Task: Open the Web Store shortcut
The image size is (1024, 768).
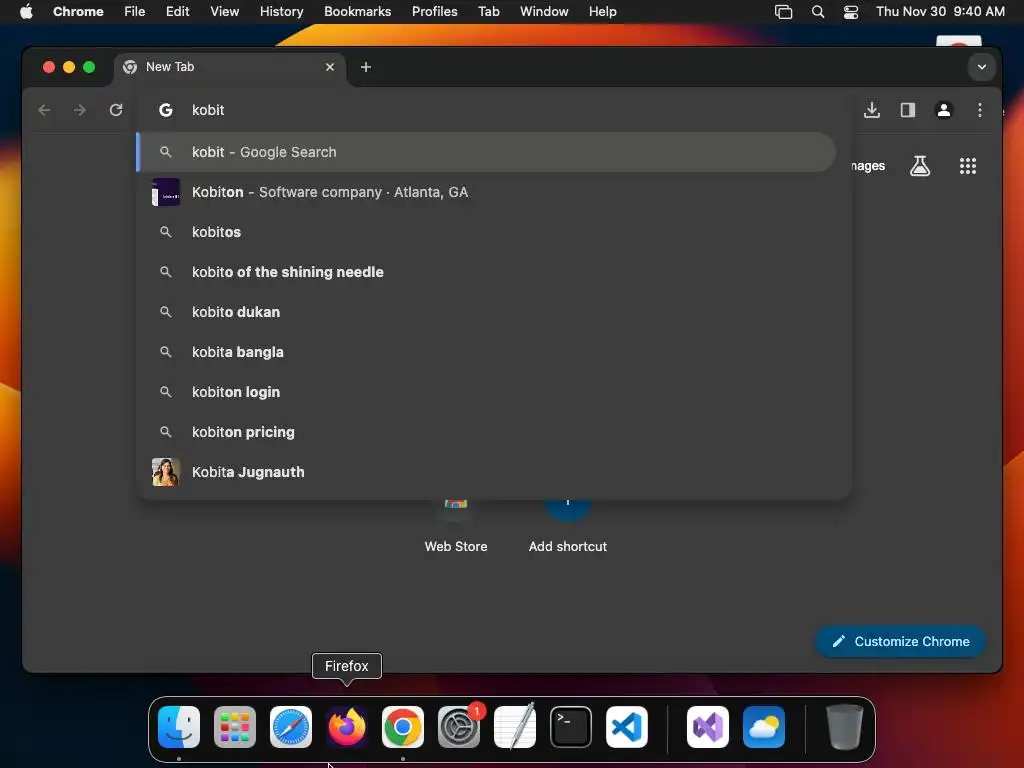Action: 456,526
